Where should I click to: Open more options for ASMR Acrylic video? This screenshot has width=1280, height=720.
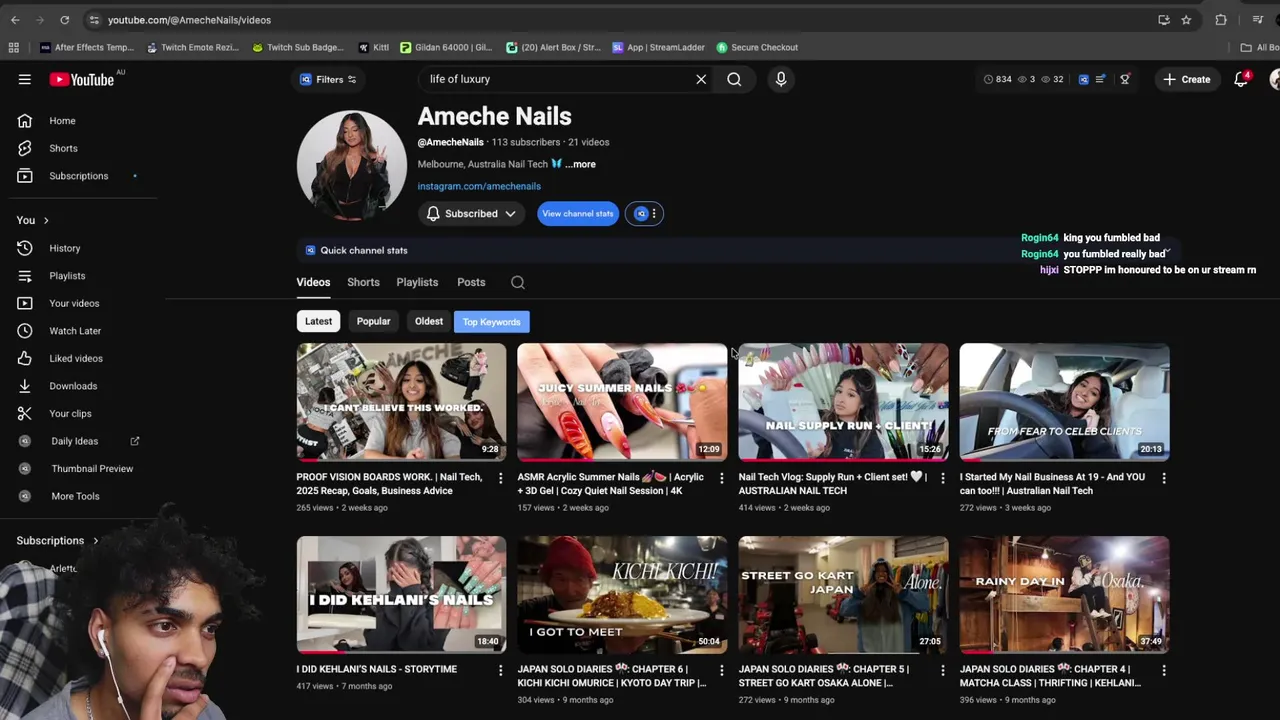click(721, 478)
